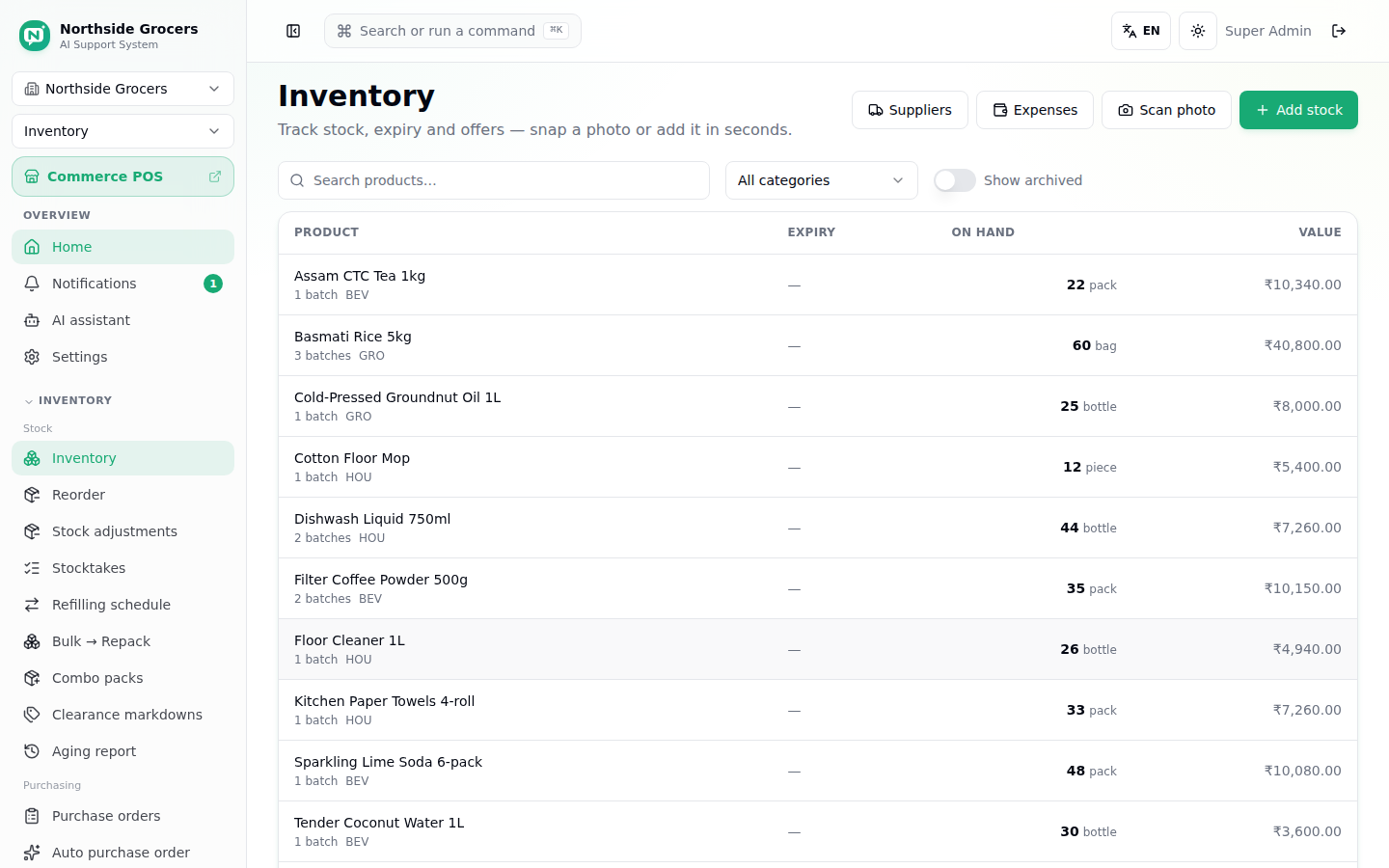The width and height of the screenshot is (1389, 868).
Task: Select the Basmati Rice 5kg row
Action: tap(818, 345)
